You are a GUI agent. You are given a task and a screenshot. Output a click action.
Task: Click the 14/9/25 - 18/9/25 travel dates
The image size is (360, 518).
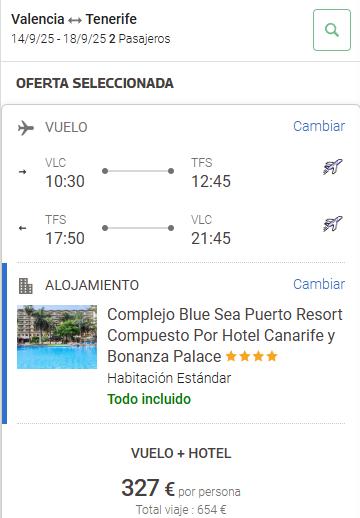(59, 39)
